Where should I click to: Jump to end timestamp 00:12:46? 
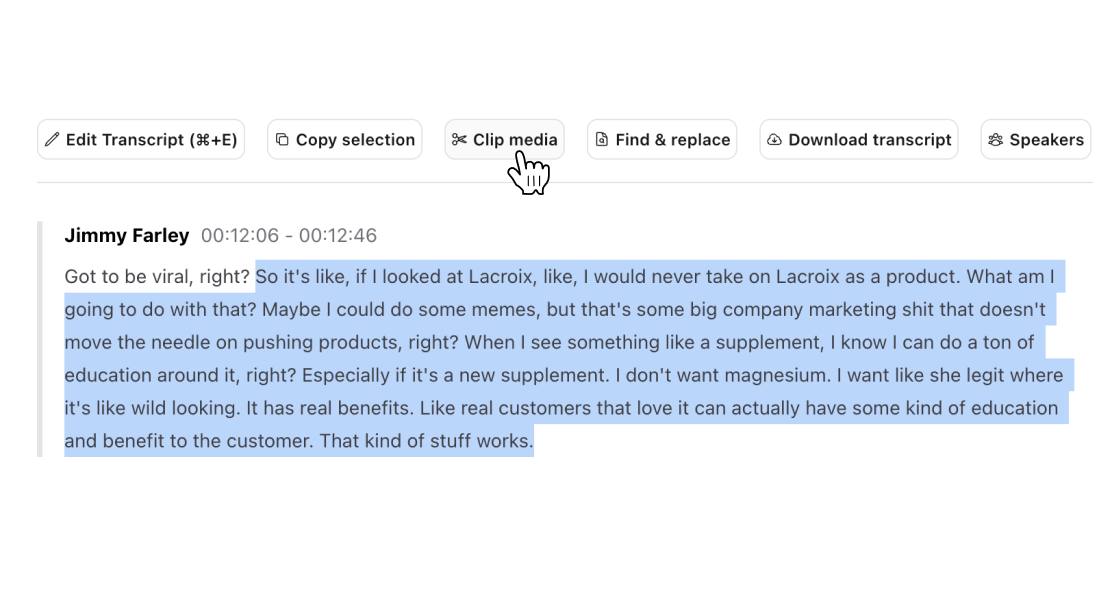(x=338, y=236)
